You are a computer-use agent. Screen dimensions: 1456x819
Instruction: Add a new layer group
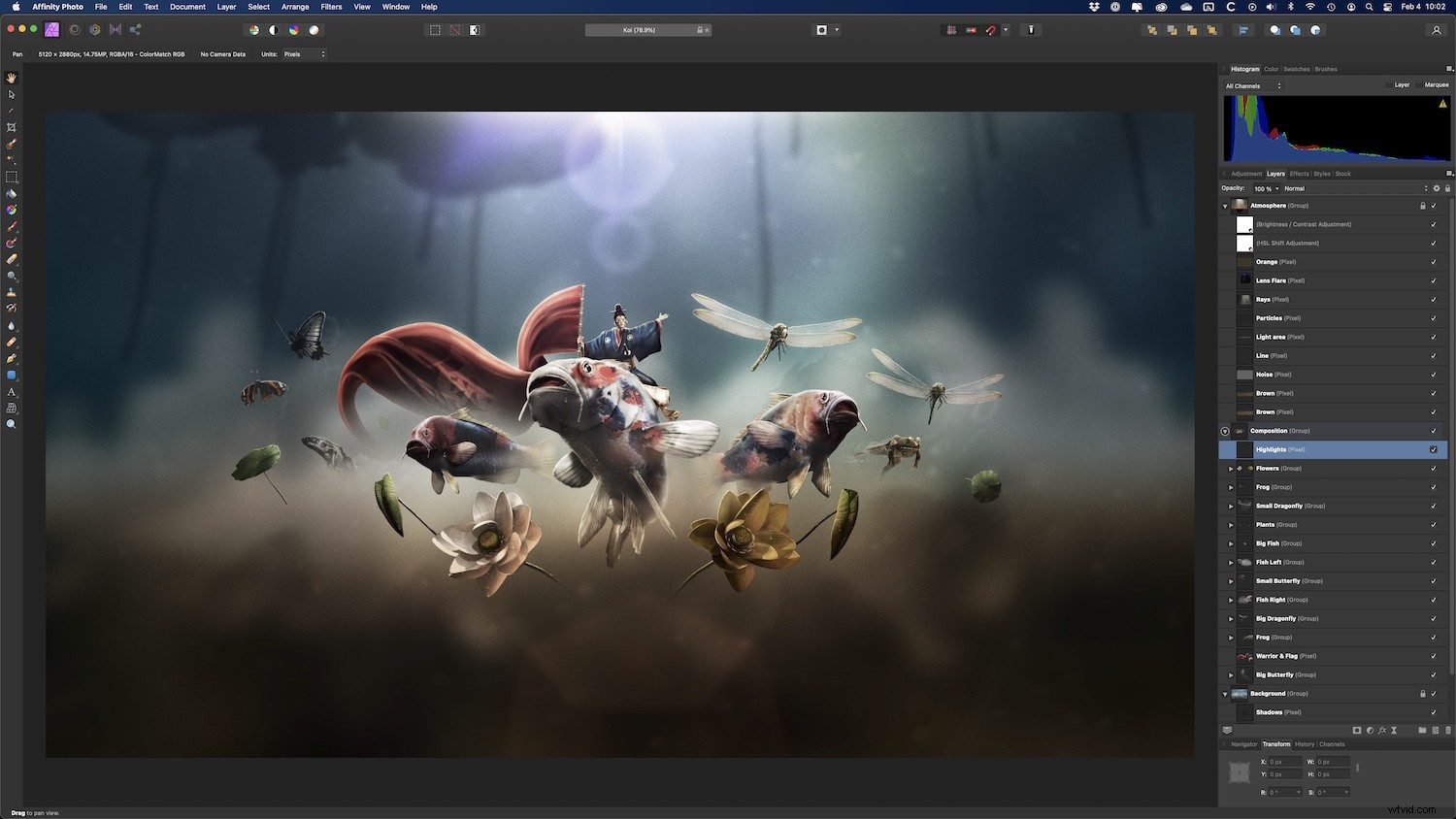(1423, 730)
